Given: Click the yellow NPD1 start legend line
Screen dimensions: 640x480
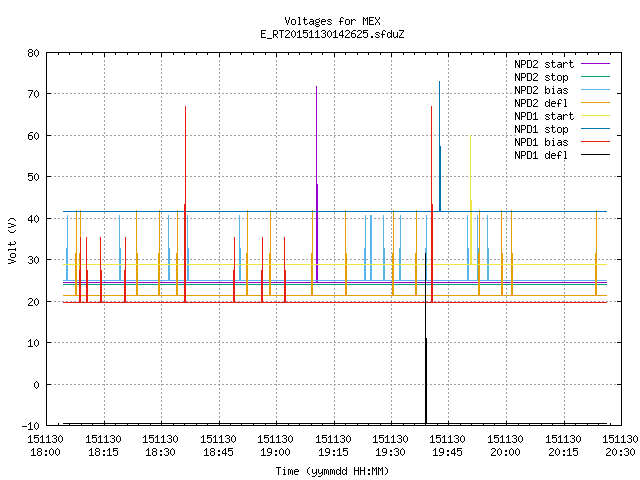Looking at the screenshot, I should click(x=595, y=116).
